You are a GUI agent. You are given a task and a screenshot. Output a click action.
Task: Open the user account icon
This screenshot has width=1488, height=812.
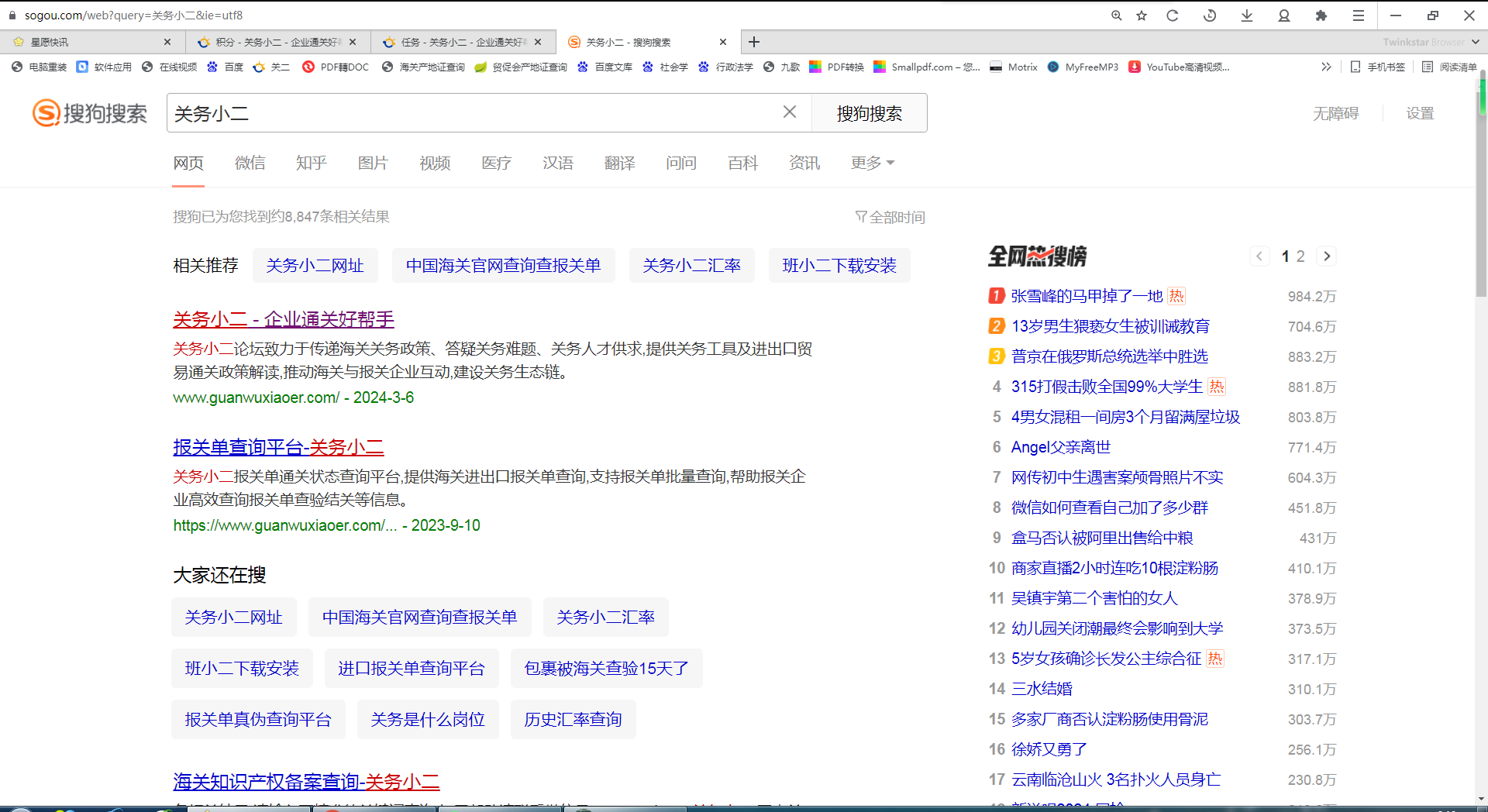pos(1284,15)
